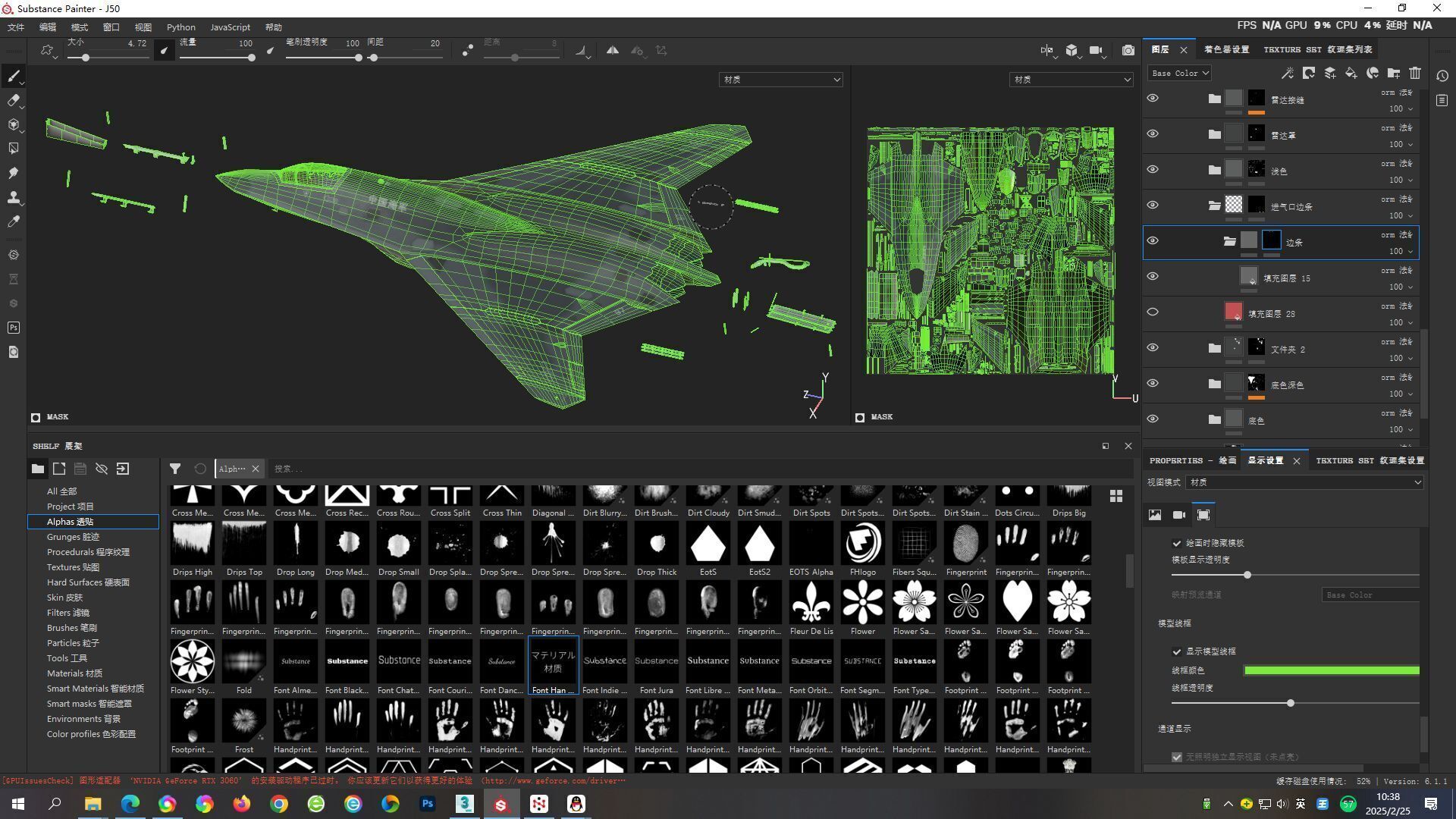Viewport: 1456px width, 819px height.
Task: Uncheck 显示模型线框 checkbox
Action: (1177, 651)
